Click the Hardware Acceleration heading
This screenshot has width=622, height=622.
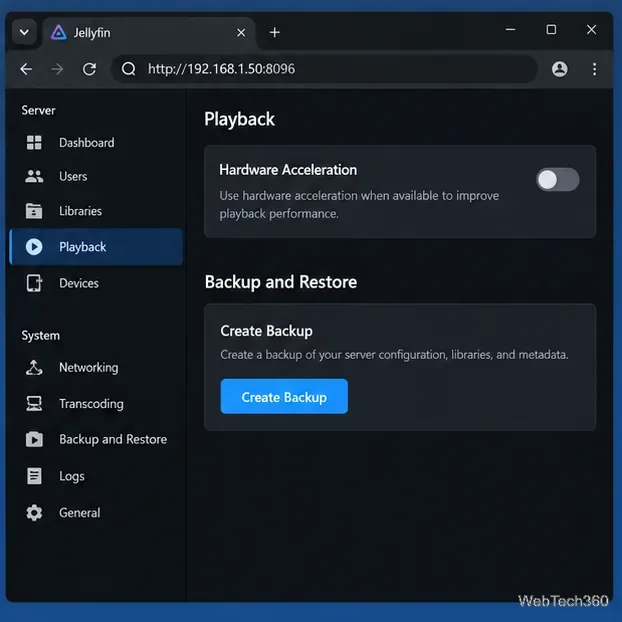point(288,170)
